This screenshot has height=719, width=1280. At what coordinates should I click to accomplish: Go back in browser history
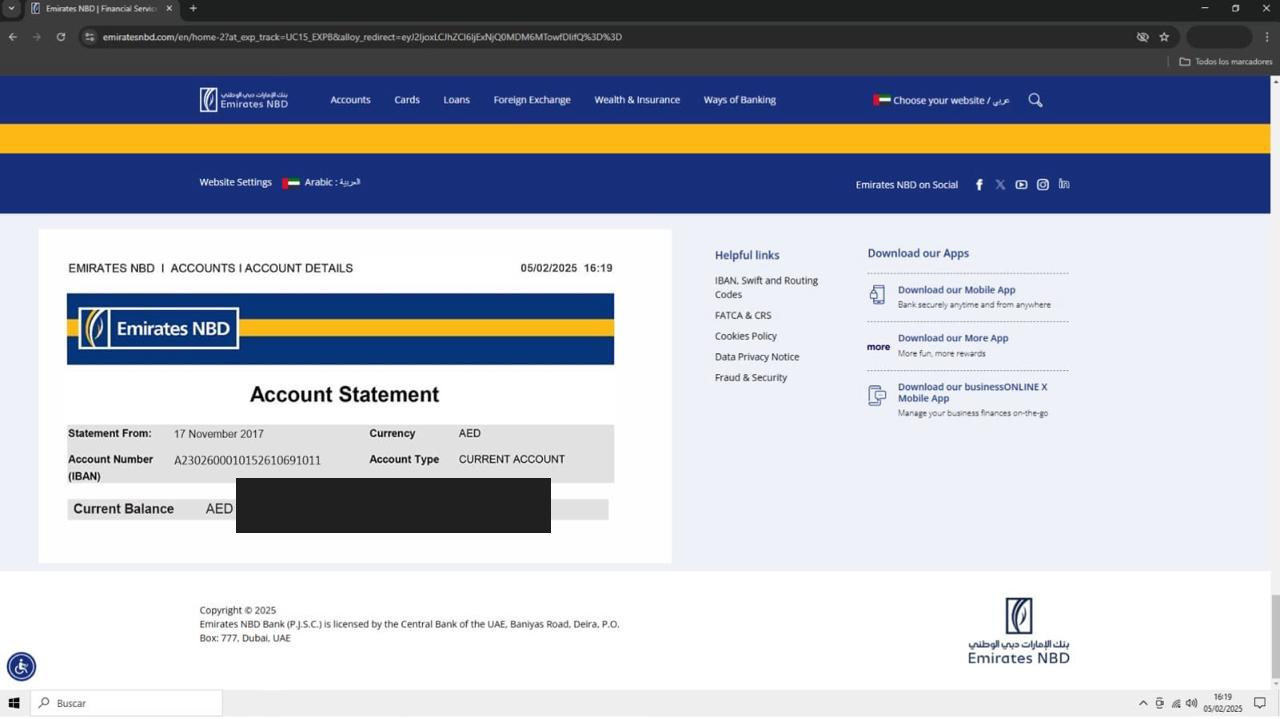click(x=13, y=37)
